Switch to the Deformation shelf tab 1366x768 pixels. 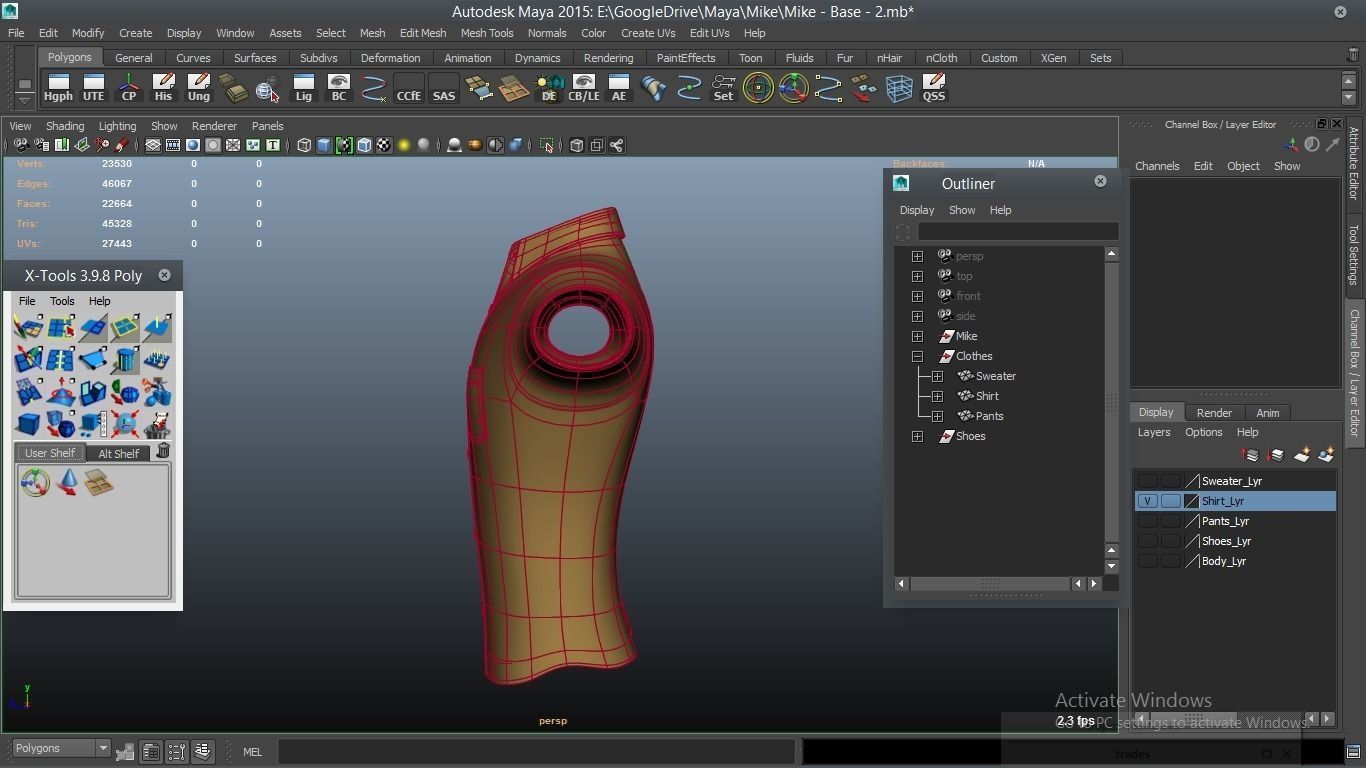click(390, 58)
